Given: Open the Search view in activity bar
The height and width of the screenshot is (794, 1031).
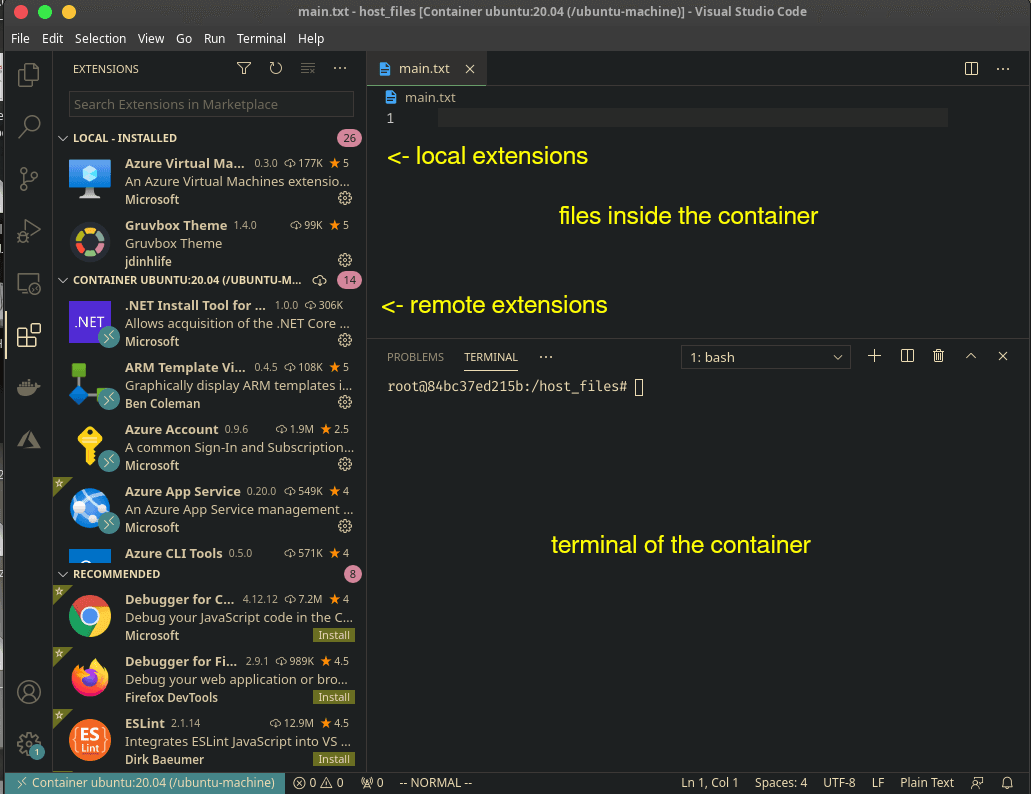Looking at the screenshot, I should [x=28, y=126].
